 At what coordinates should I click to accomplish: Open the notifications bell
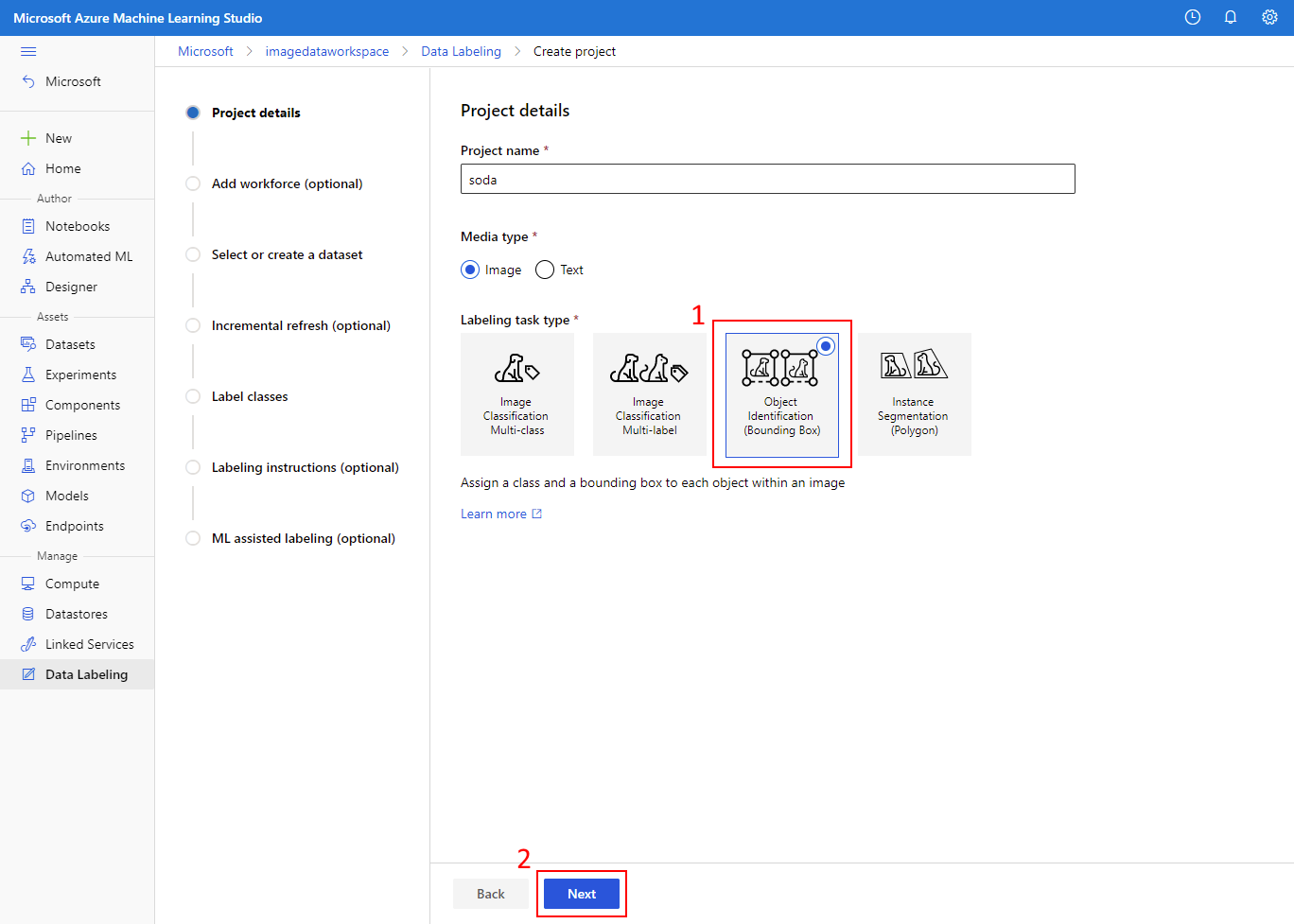coord(1231,17)
